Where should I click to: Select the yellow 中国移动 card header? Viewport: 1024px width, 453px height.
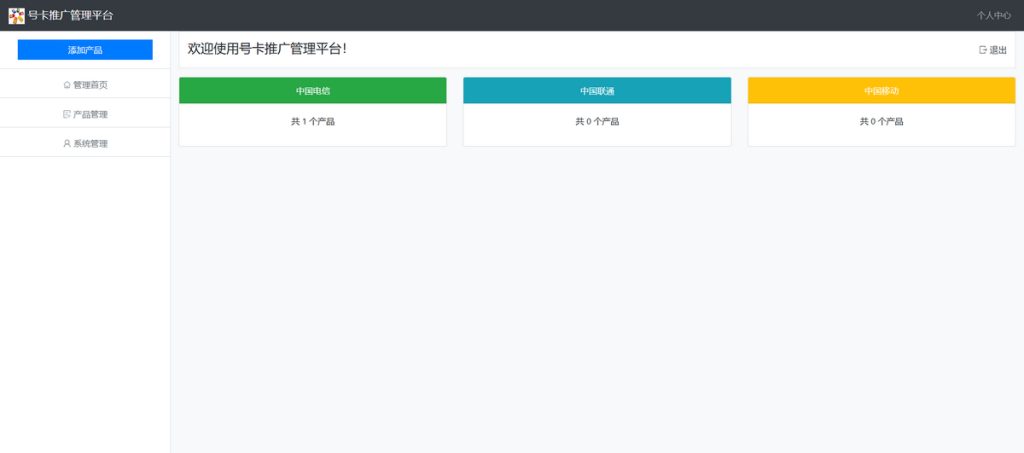click(881, 91)
